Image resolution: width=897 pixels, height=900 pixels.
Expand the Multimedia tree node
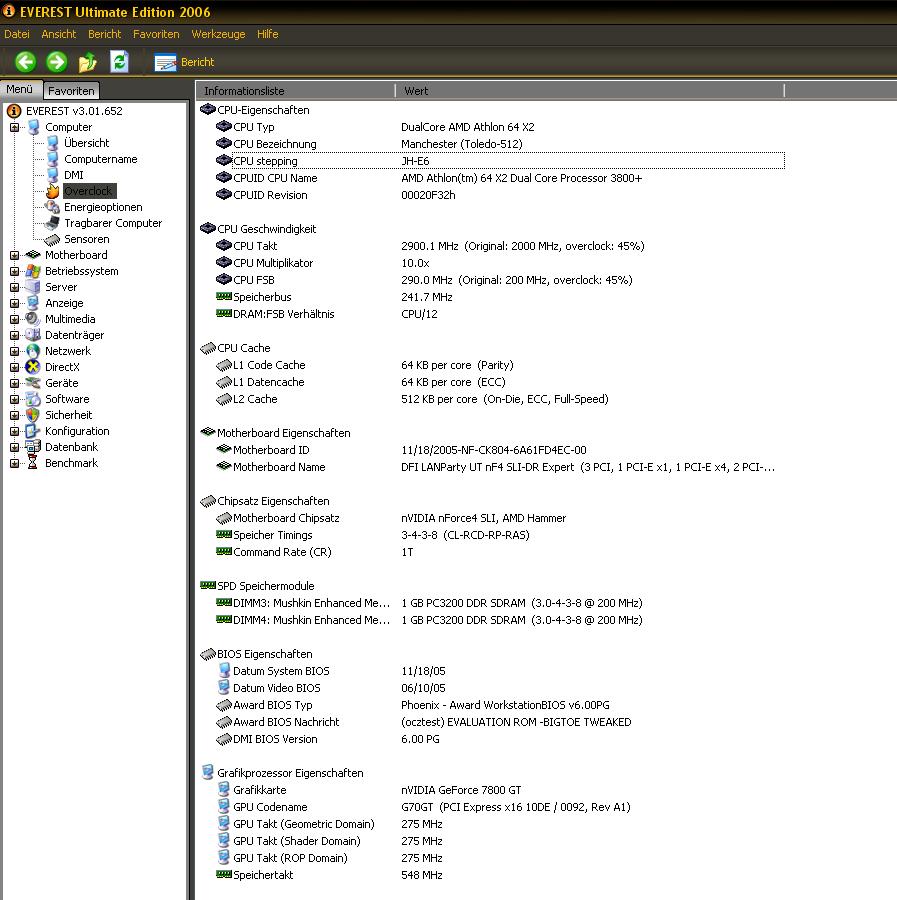(x=14, y=319)
